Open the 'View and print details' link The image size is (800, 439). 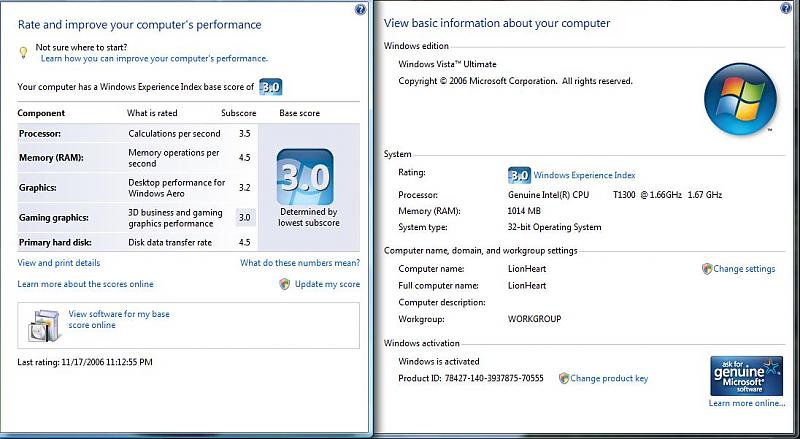[x=59, y=263]
